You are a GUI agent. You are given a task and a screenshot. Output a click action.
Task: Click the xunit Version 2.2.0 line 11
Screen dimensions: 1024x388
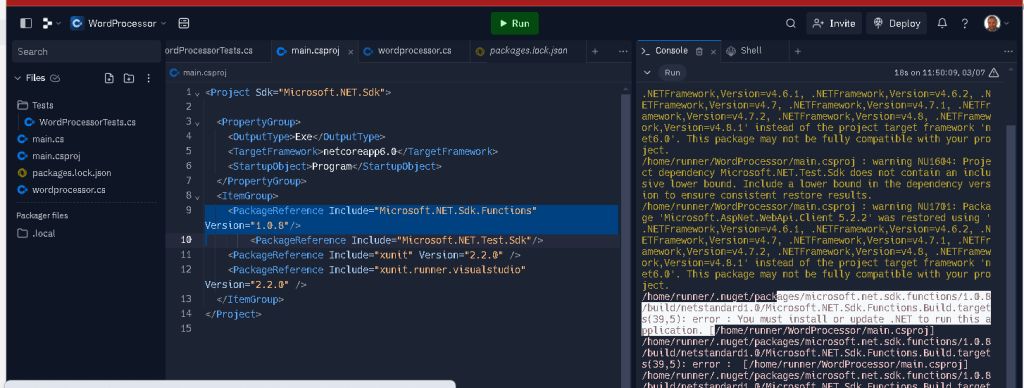[x=374, y=255]
